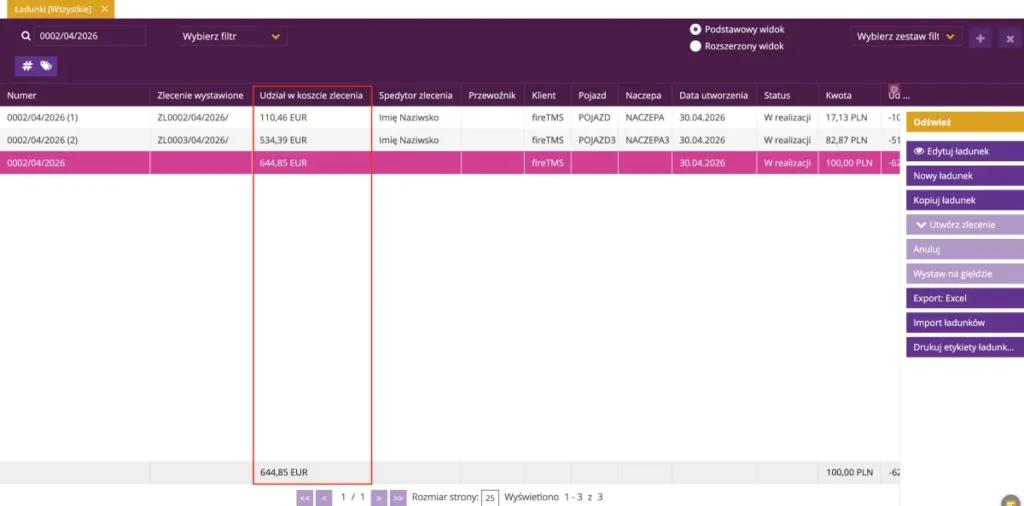1024x506 pixels.
Task: Sort by Przewoźnik column header
Action: pyautogui.click(x=492, y=95)
